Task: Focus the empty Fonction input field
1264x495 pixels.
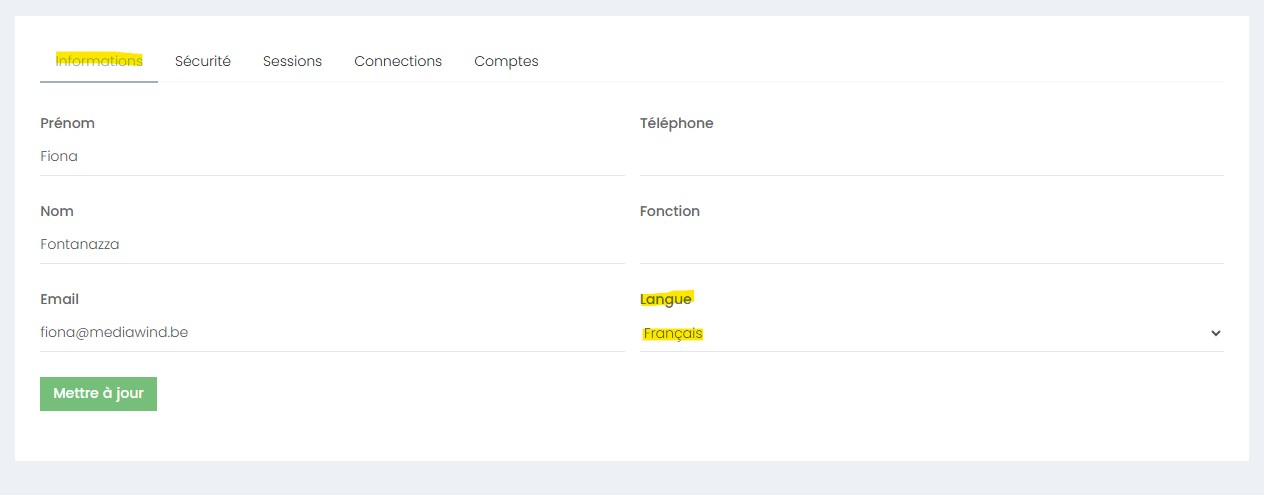Action: [931, 245]
